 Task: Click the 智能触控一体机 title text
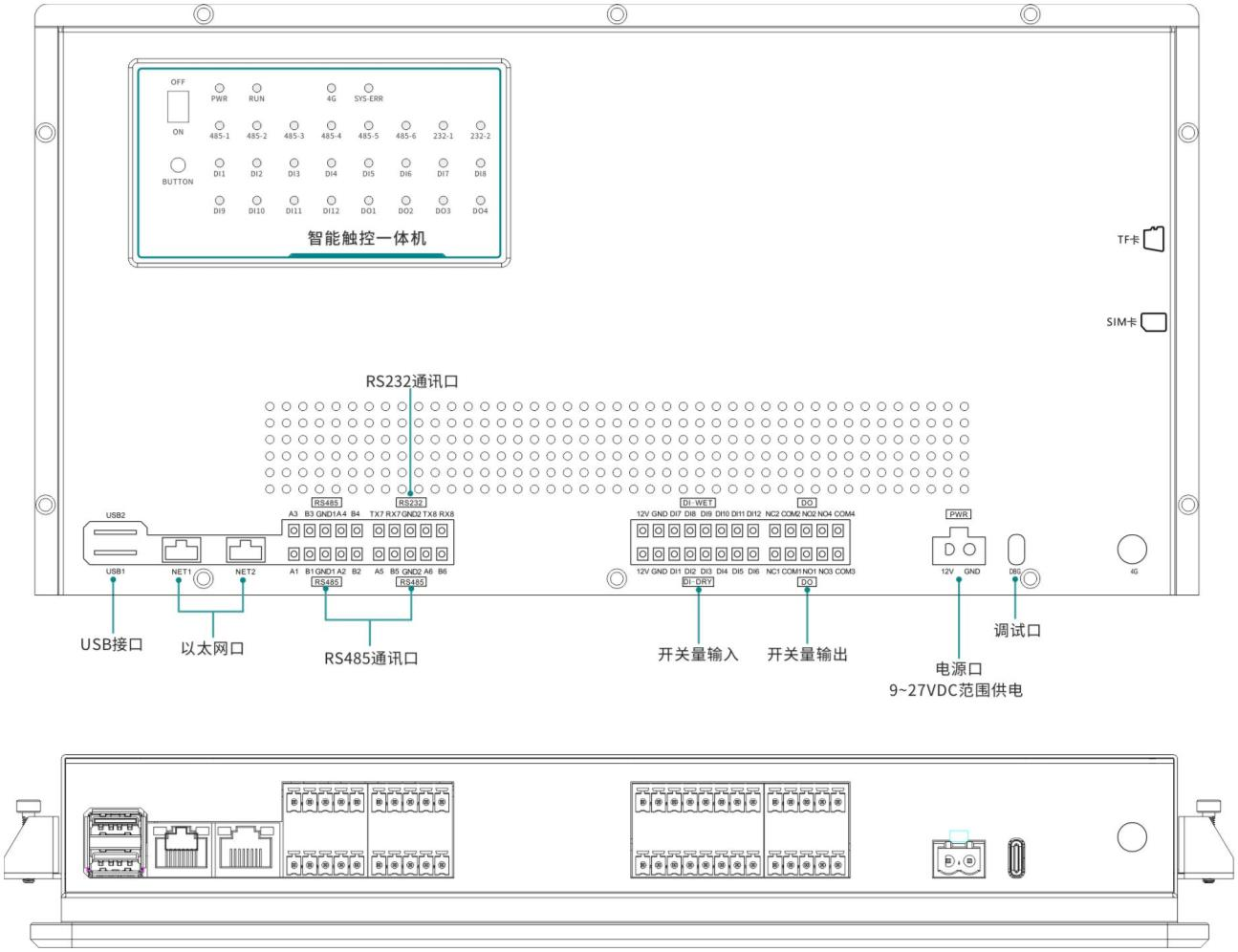[x=366, y=238]
